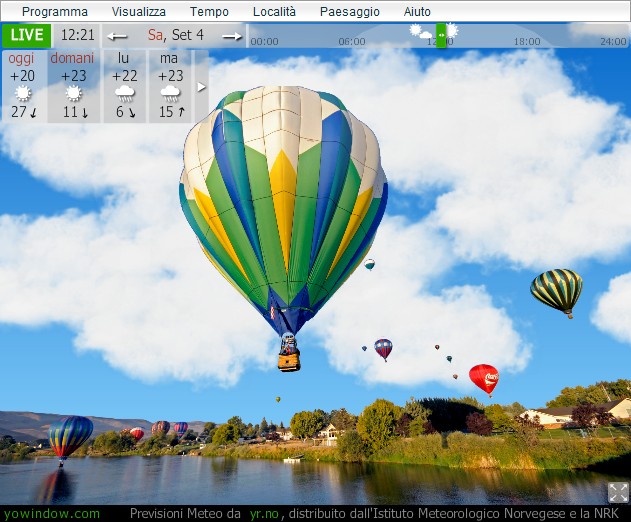Go to next day with right arrow
Viewport: 631px width, 522px height.
pos(232,37)
